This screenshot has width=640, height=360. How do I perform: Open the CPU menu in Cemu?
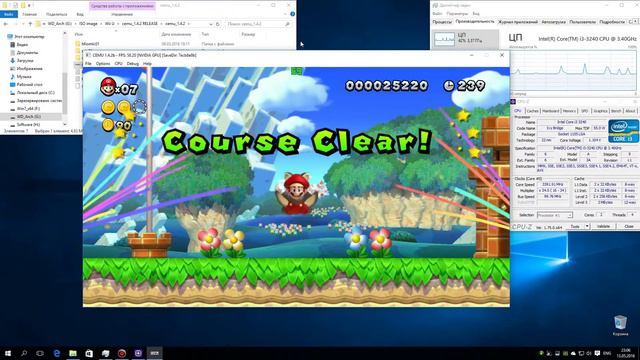tap(118, 64)
